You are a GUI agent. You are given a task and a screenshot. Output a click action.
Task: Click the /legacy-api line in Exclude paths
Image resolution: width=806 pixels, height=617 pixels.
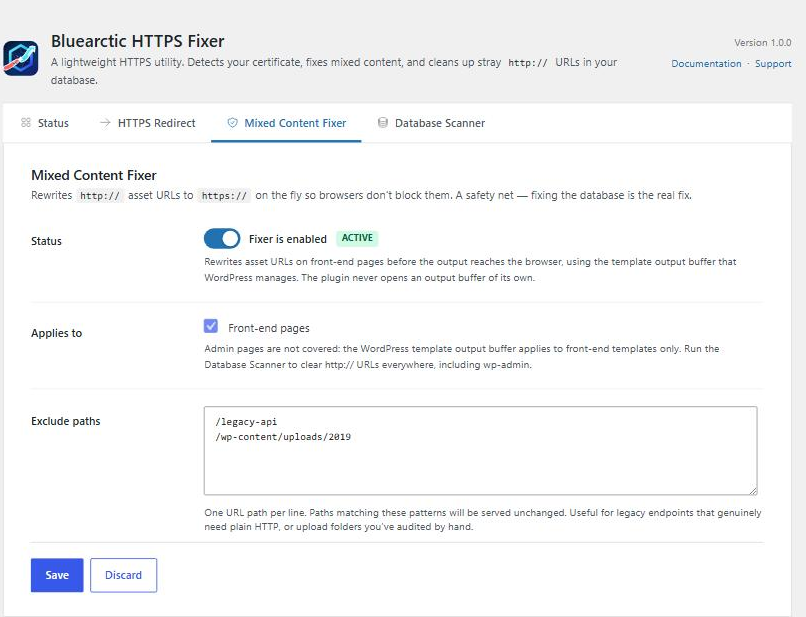pyautogui.click(x=246, y=422)
